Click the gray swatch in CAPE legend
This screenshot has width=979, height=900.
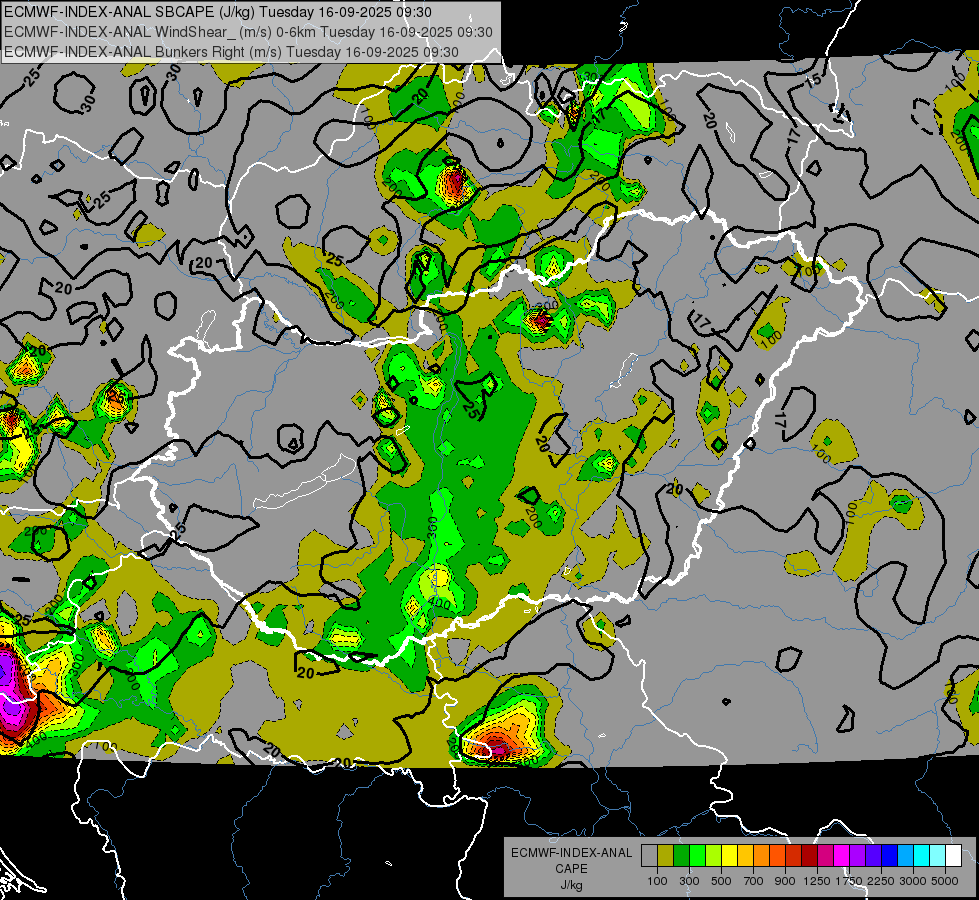[x=649, y=855]
